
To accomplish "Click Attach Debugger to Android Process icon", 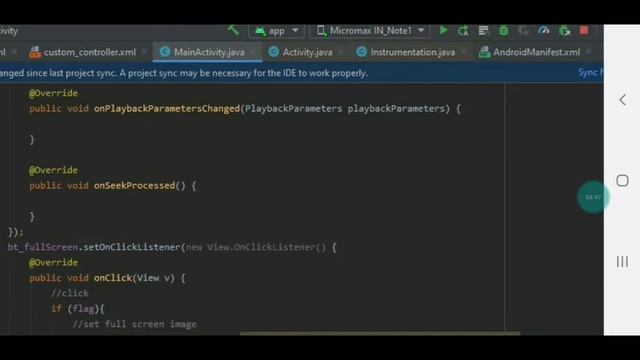I will [x=564, y=31].
